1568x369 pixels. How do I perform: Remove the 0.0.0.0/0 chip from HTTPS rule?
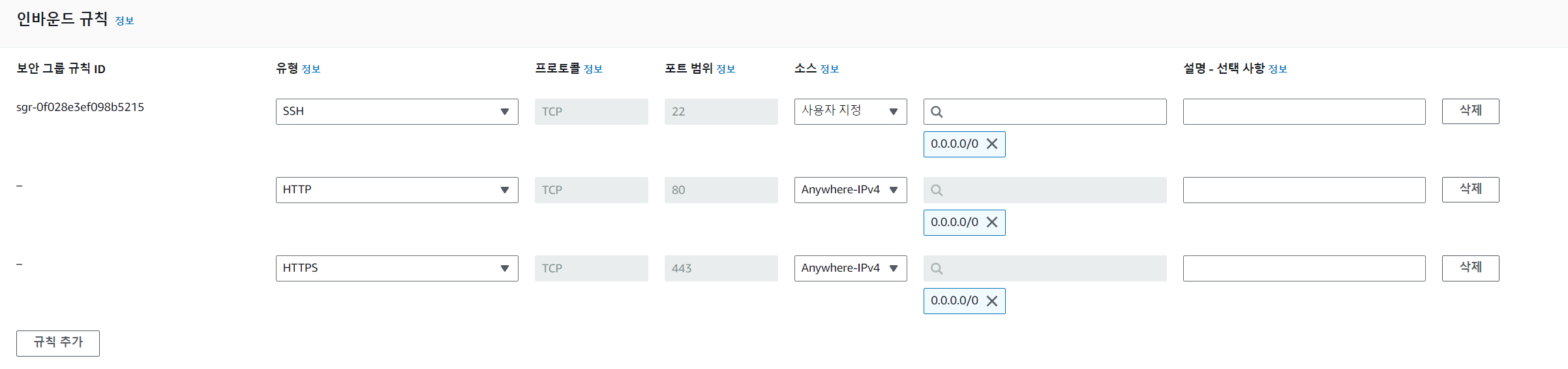pyautogui.click(x=991, y=301)
